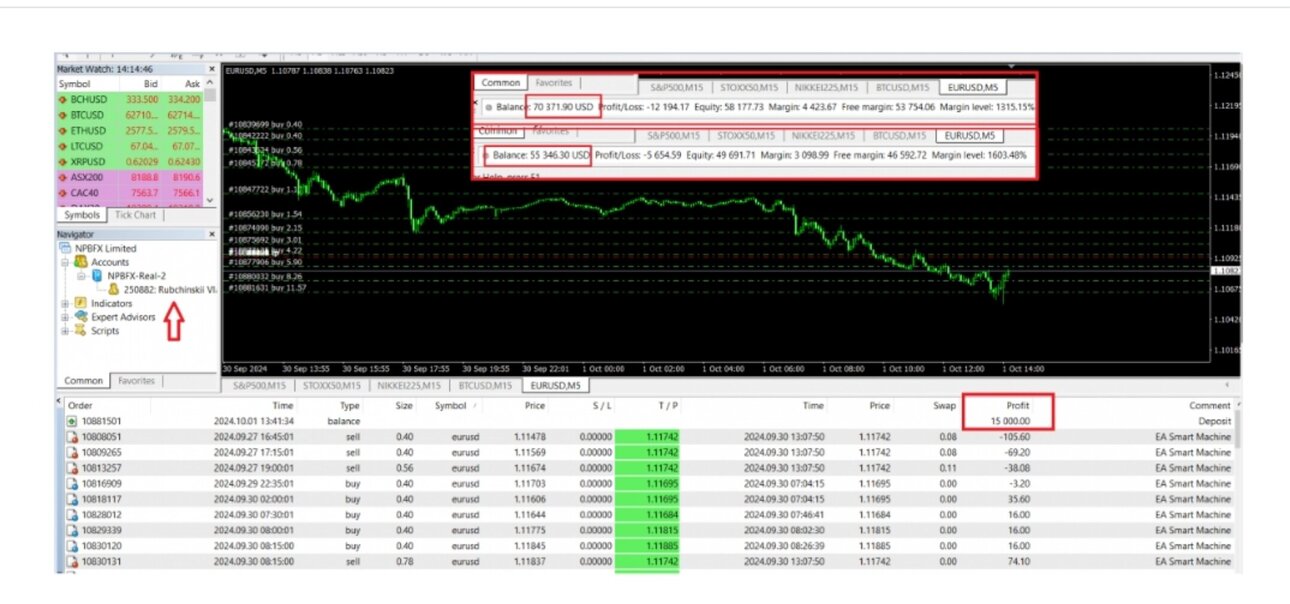Screen dimensions: 1290x604
Task: Expand the Scripts node in Navigator
Action: [66, 330]
